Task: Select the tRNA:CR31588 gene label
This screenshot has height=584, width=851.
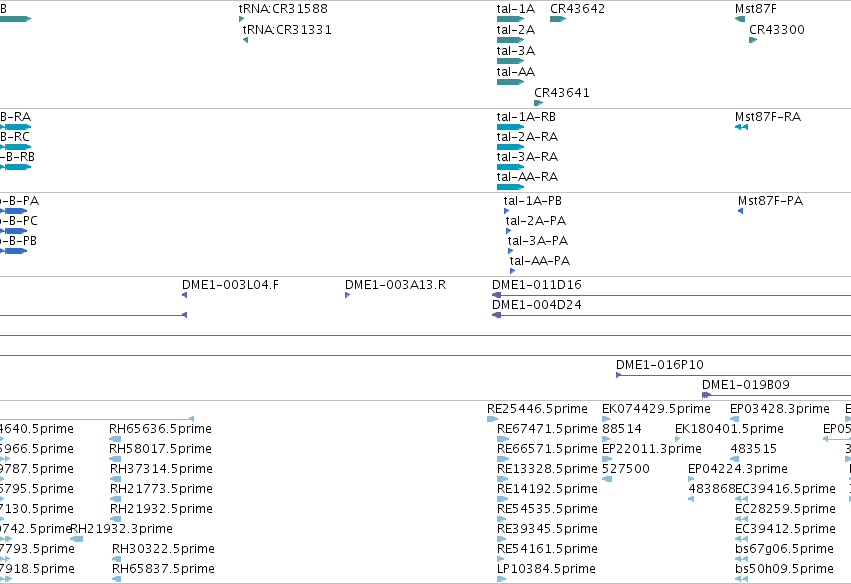Action: [x=283, y=9]
